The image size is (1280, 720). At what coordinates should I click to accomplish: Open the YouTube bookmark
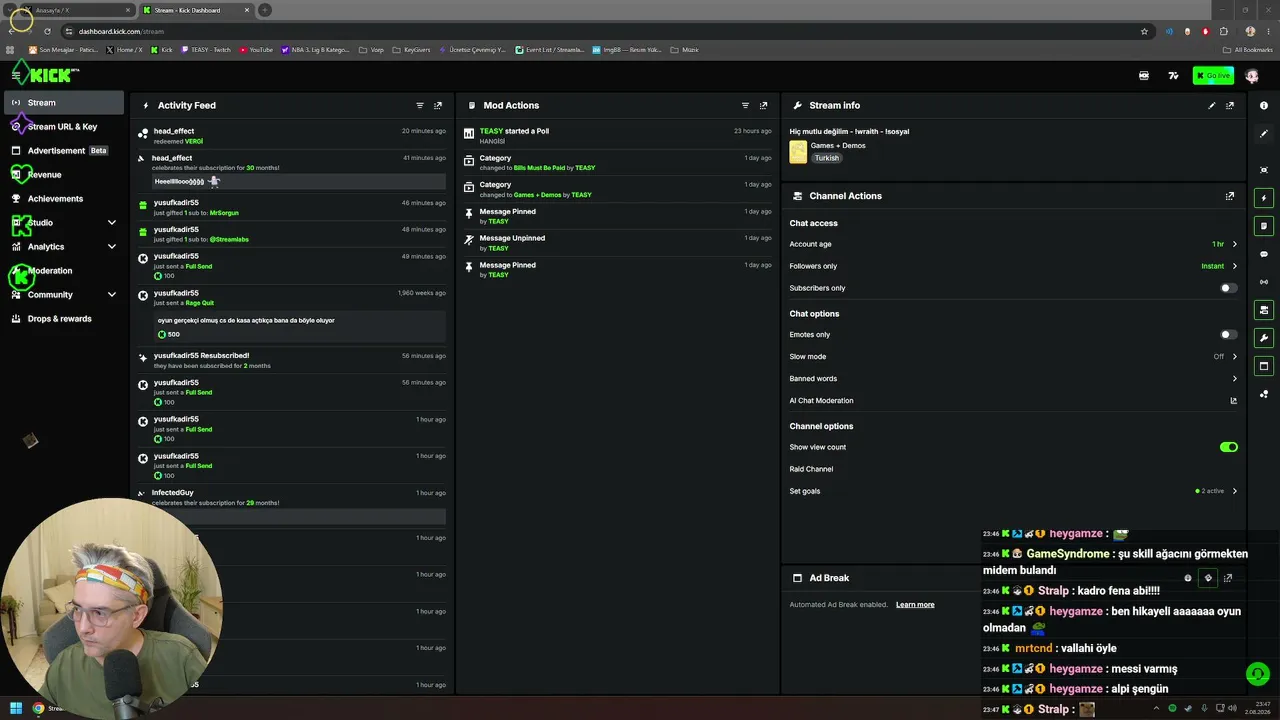pos(256,50)
